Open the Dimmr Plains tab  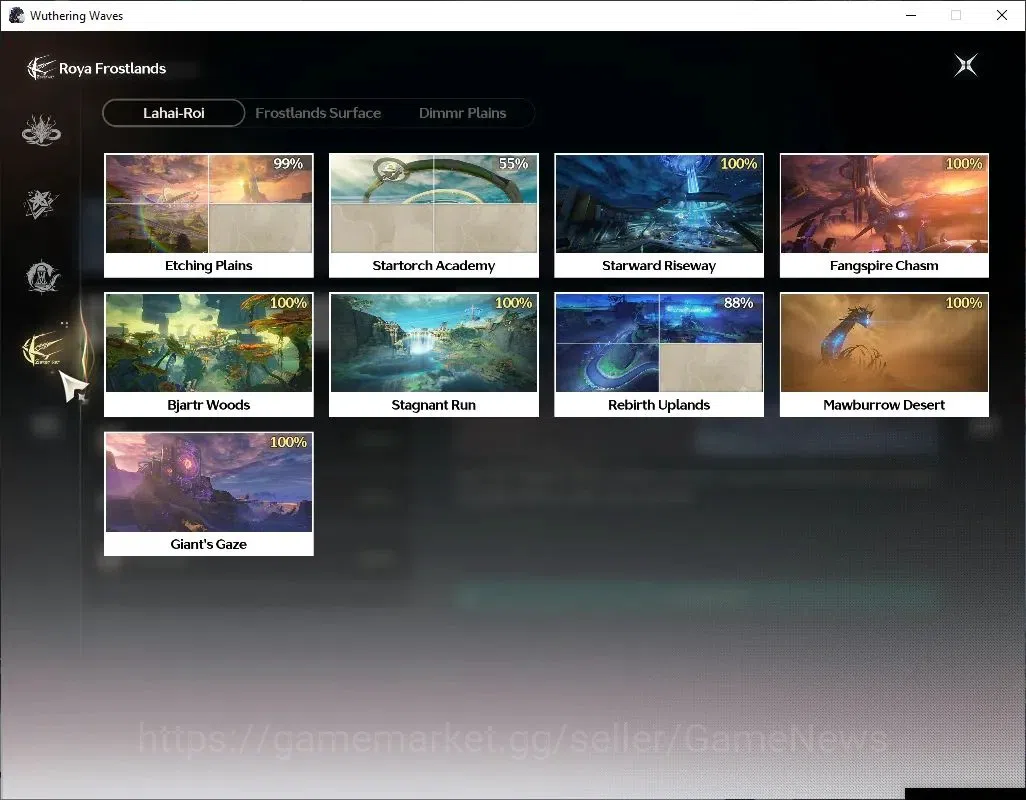point(462,113)
